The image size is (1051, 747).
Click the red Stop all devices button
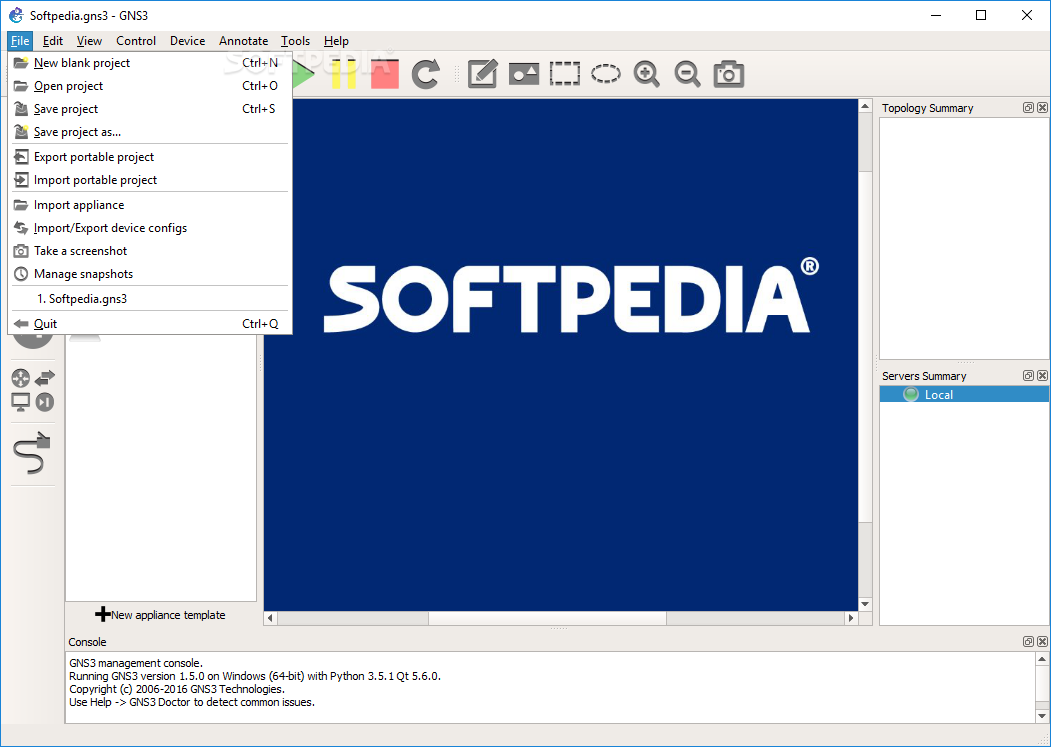pyautogui.click(x=385, y=74)
